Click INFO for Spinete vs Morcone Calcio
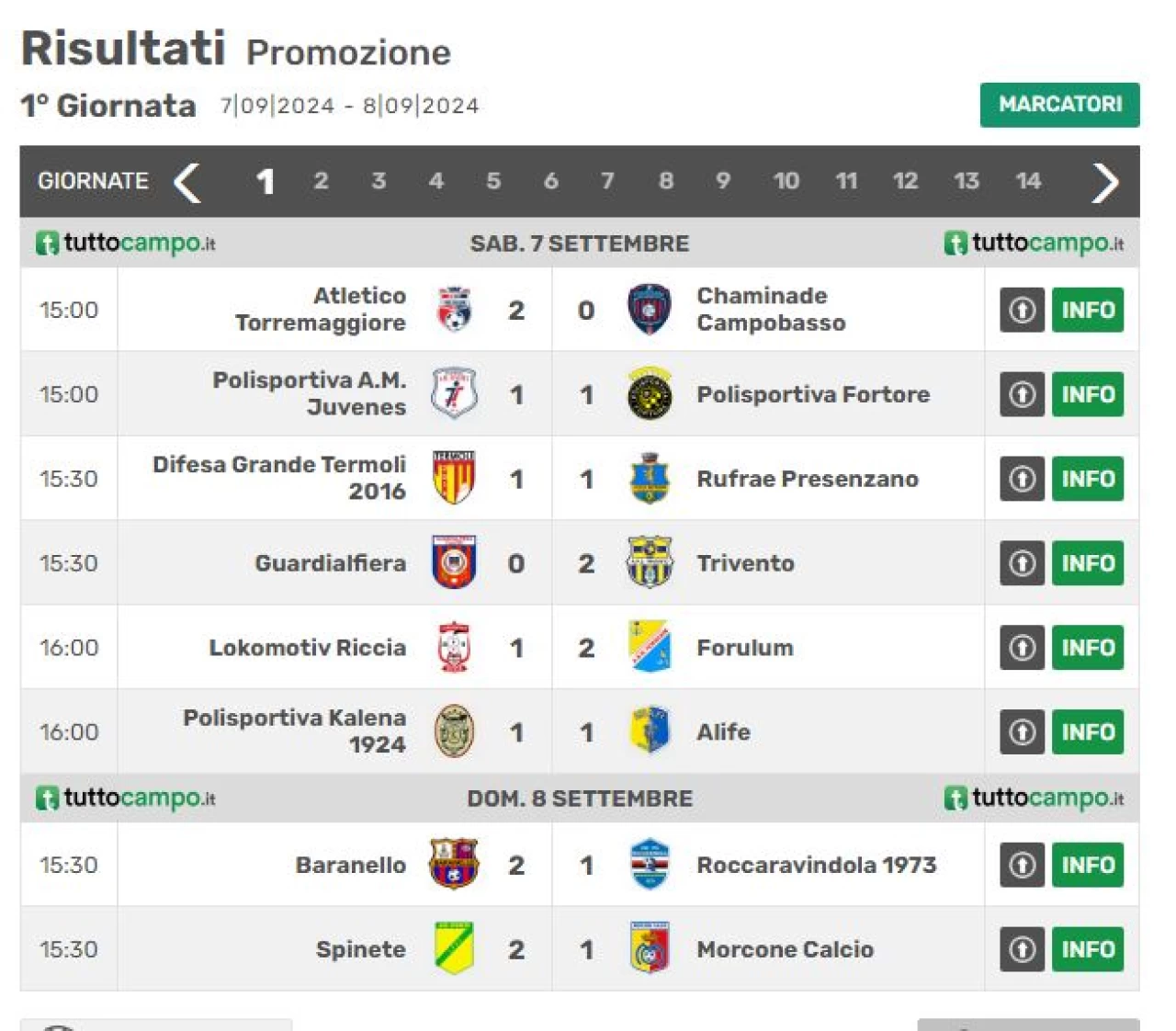1176x1031 pixels. 1088,948
